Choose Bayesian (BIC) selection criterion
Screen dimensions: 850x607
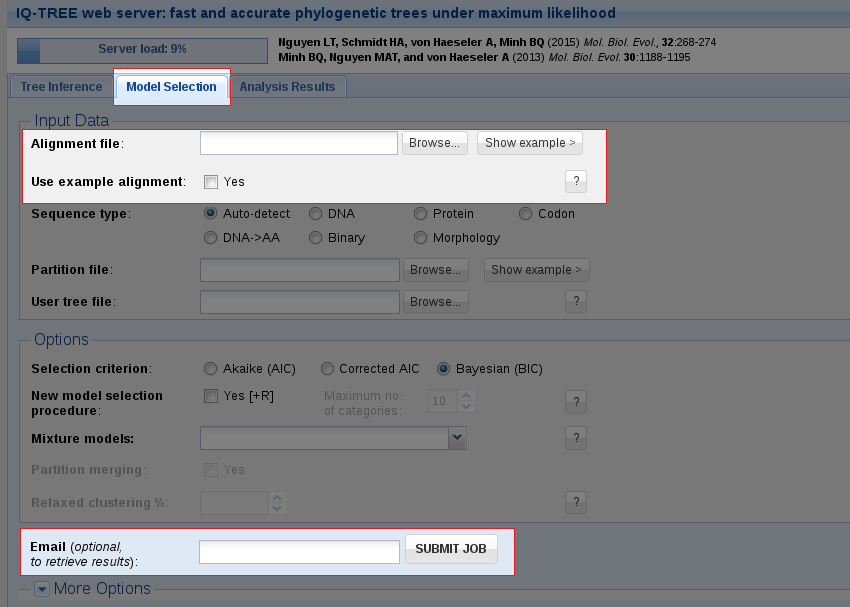[443, 369]
